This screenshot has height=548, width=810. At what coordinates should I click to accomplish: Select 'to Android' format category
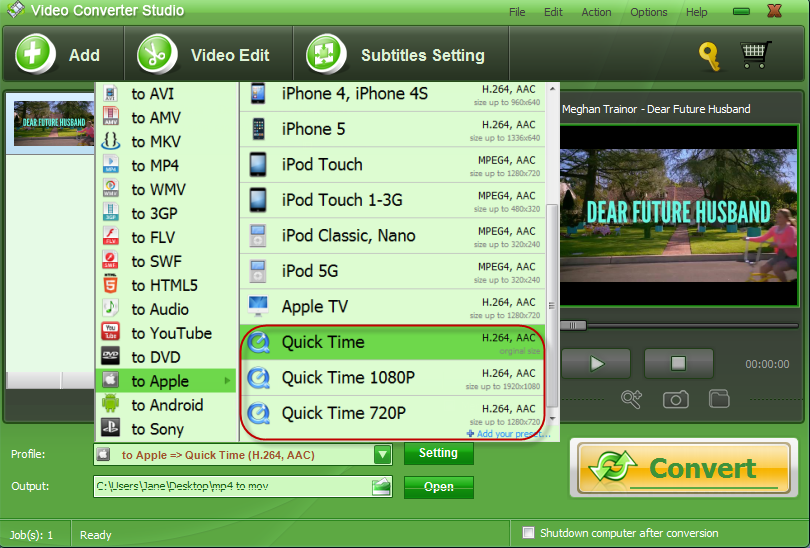(x=166, y=405)
